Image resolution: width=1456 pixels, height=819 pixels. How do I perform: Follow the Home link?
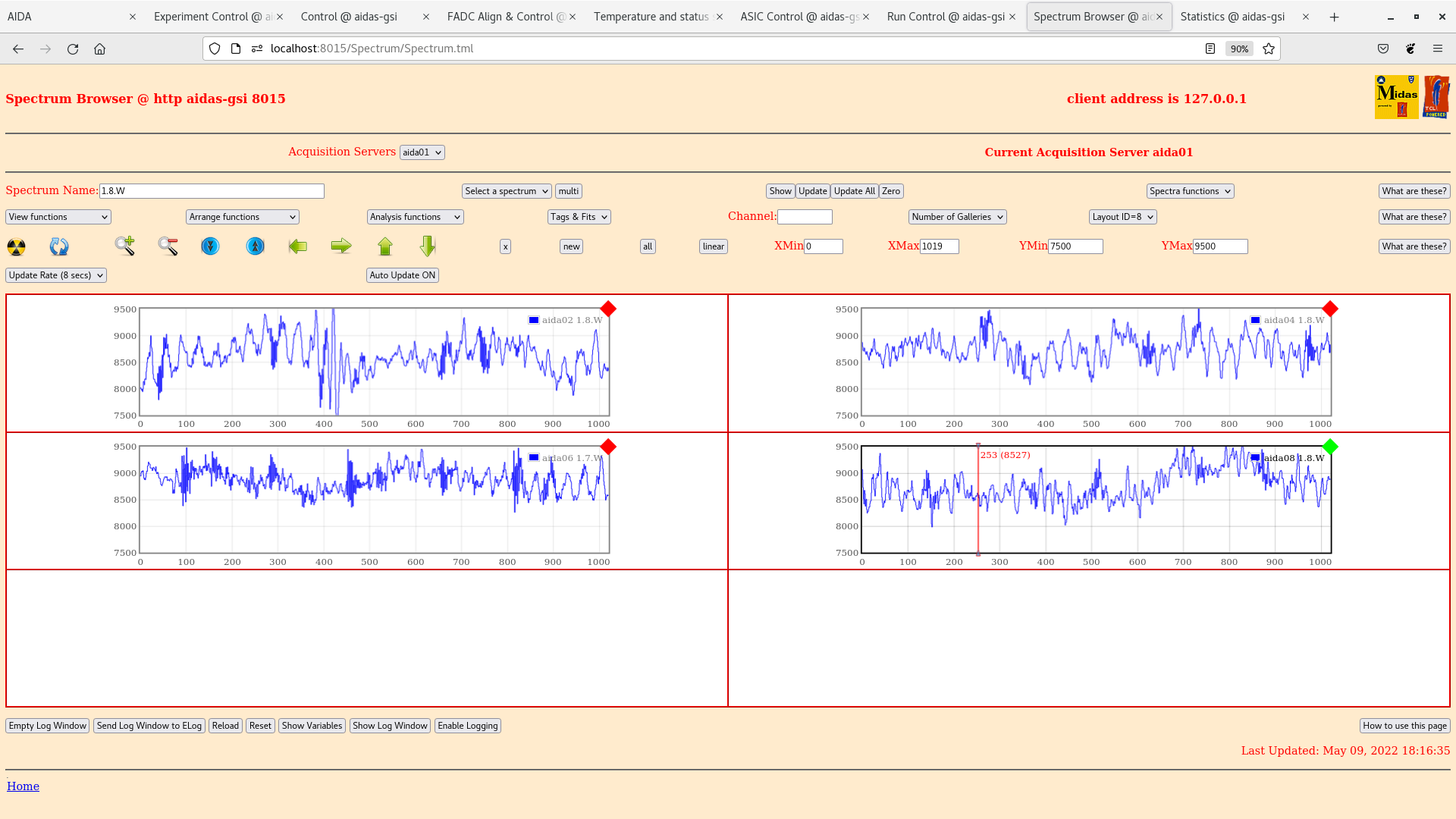pyautogui.click(x=23, y=786)
